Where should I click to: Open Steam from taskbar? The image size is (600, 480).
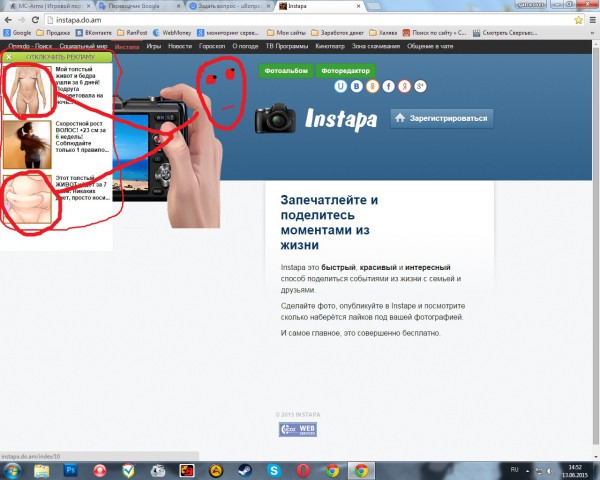[x=245, y=471]
